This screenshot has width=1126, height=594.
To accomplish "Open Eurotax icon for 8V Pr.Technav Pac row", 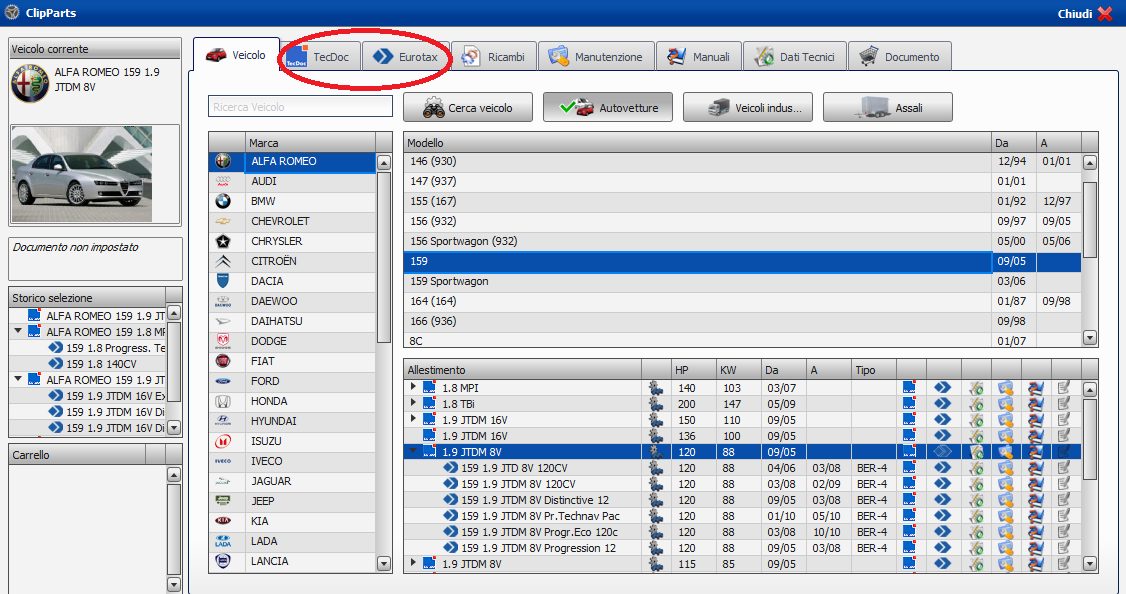I will (942, 516).
